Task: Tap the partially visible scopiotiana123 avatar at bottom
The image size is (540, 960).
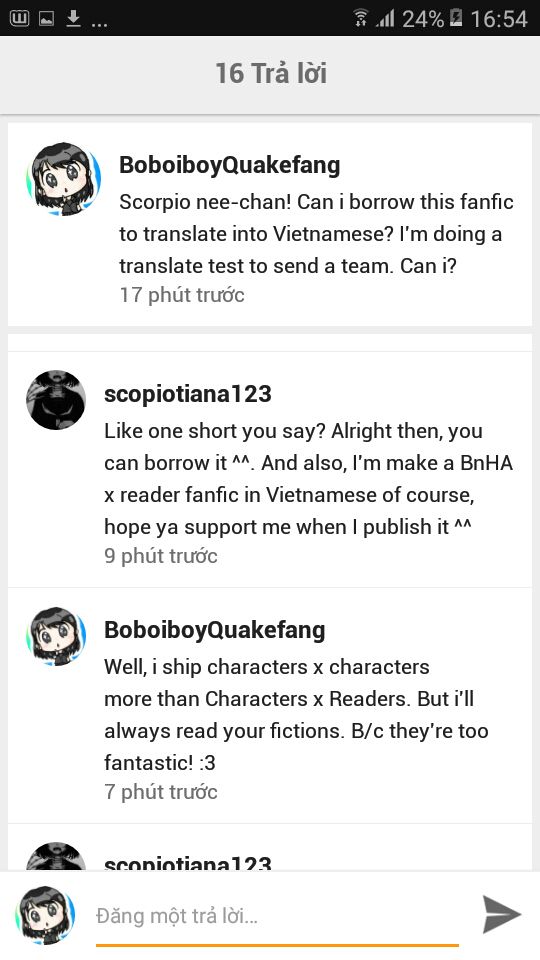Action: 56,856
